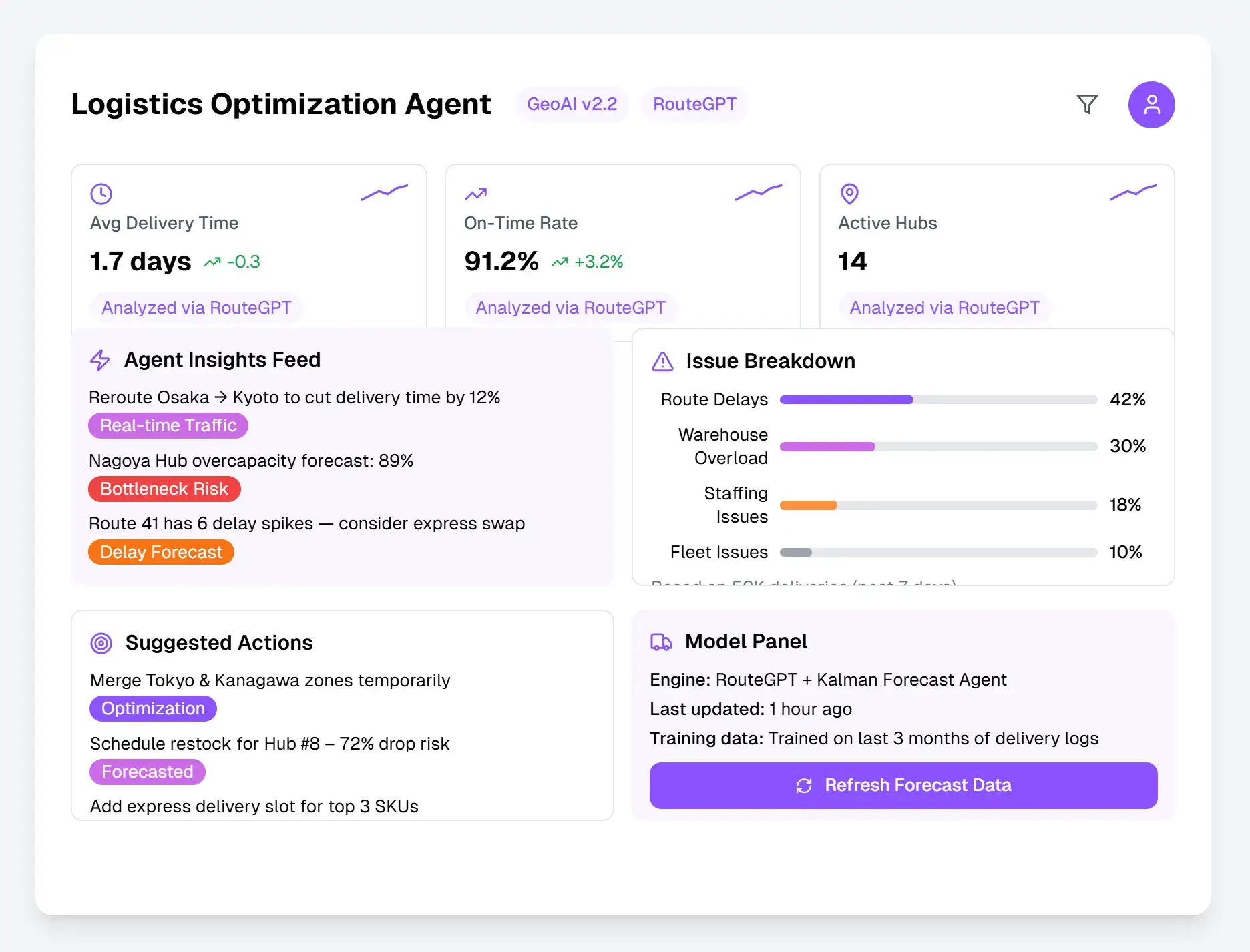The width and height of the screenshot is (1250, 952).
Task: Toggle the Real-time Traffic tag
Action: (168, 425)
